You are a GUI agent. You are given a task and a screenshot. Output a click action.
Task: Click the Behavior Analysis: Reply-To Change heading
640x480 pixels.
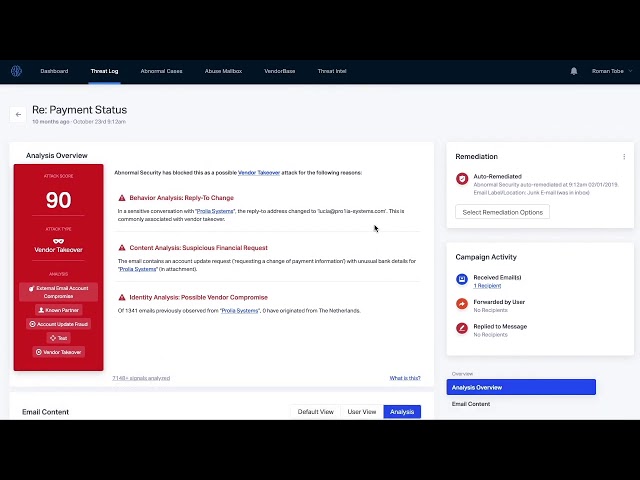[182, 198]
